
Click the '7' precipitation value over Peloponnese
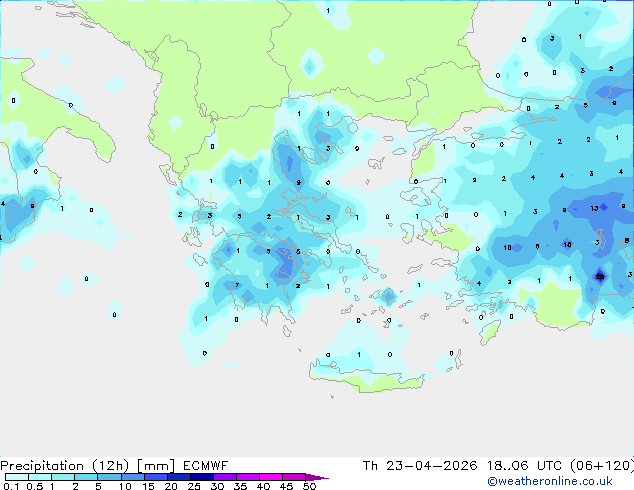(x=237, y=285)
